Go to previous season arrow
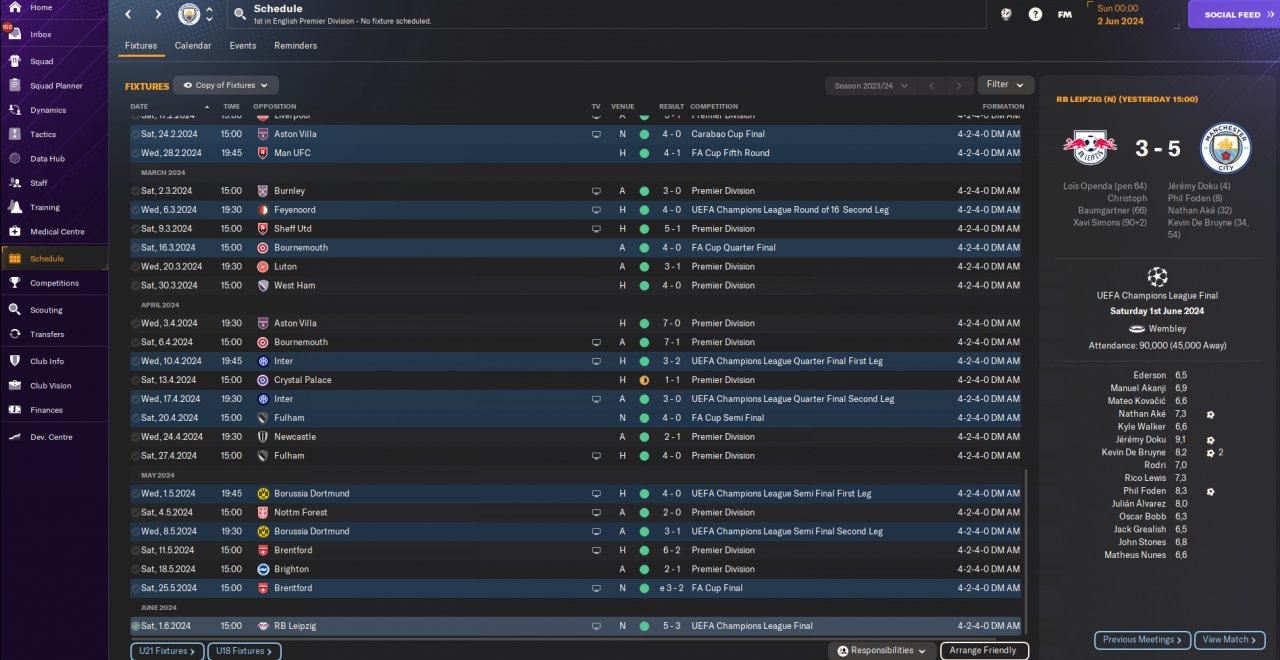This screenshot has width=1280, height=660. pos(931,86)
